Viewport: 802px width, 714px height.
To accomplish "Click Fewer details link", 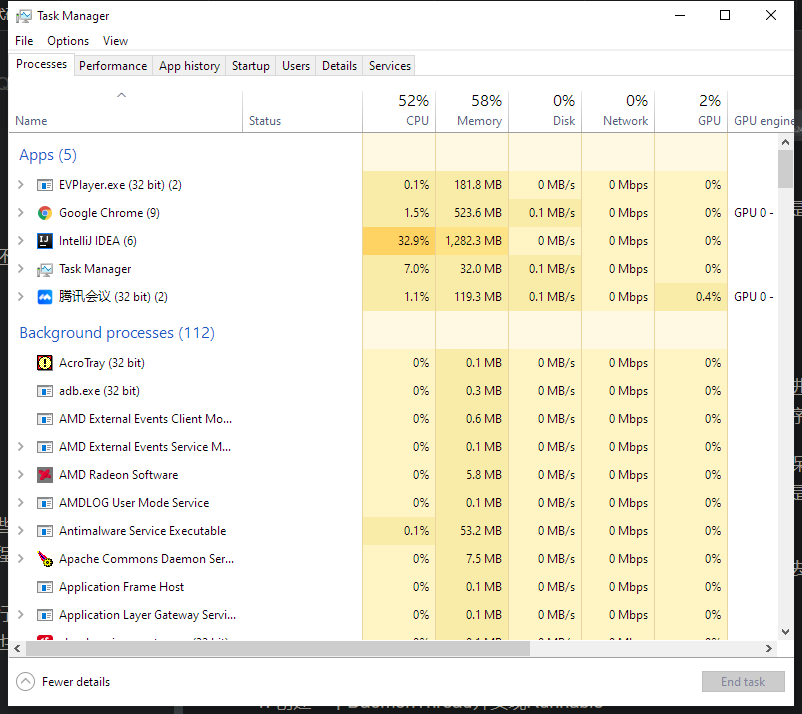I will (x=76, y=682).
